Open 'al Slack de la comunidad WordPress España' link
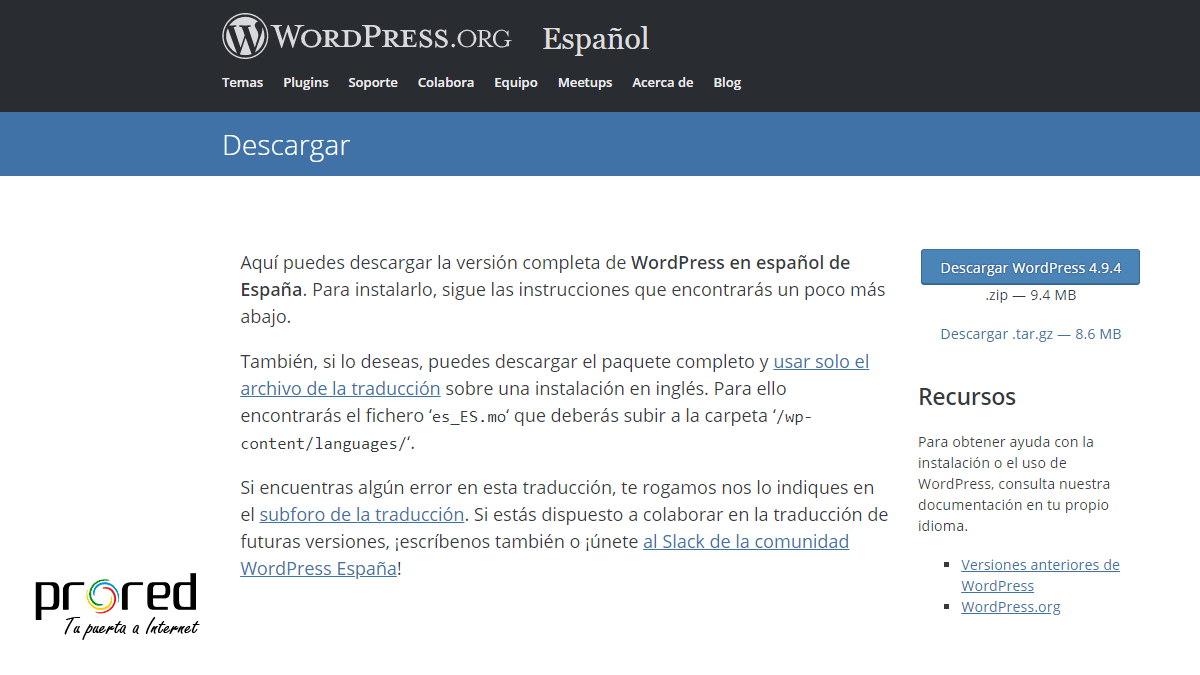This screenshot has width=1200, height=675. click(x=545, y=555)
